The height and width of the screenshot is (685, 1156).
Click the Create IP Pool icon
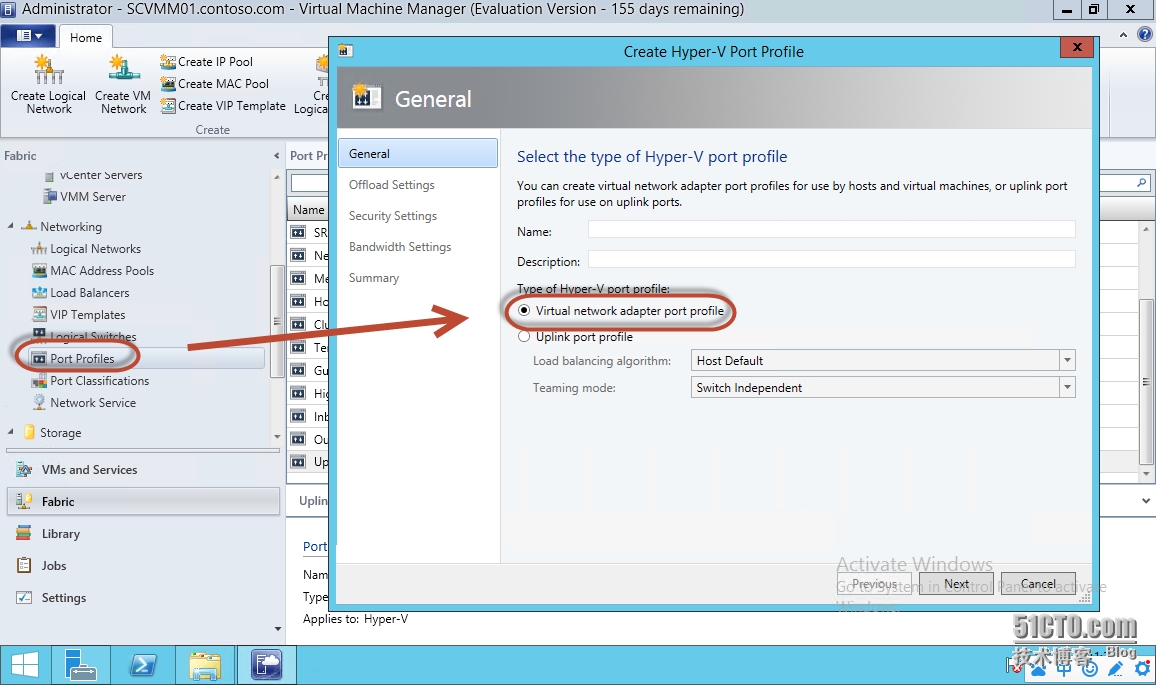point(168,62)
